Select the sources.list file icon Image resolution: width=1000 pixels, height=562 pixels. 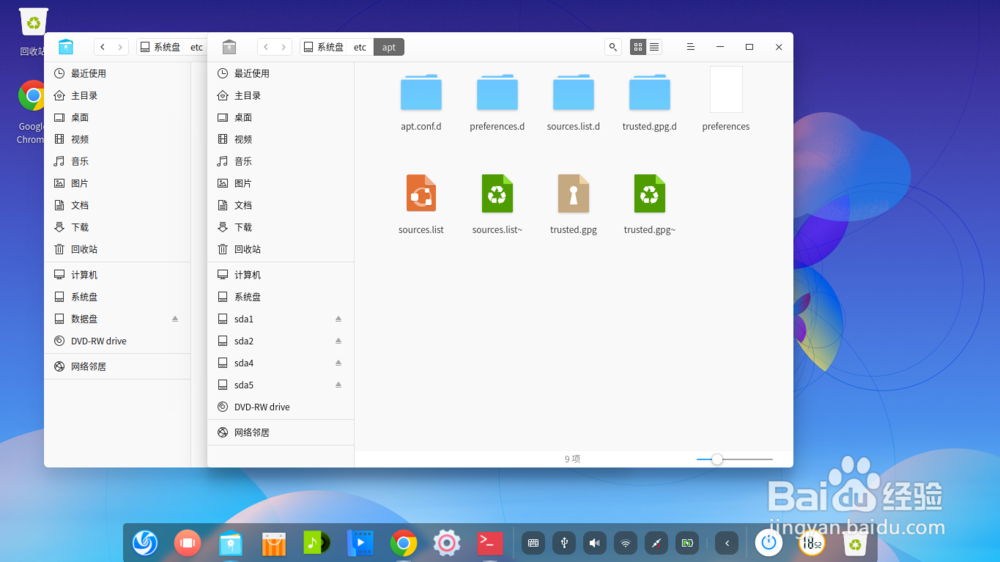coord(421,193)
